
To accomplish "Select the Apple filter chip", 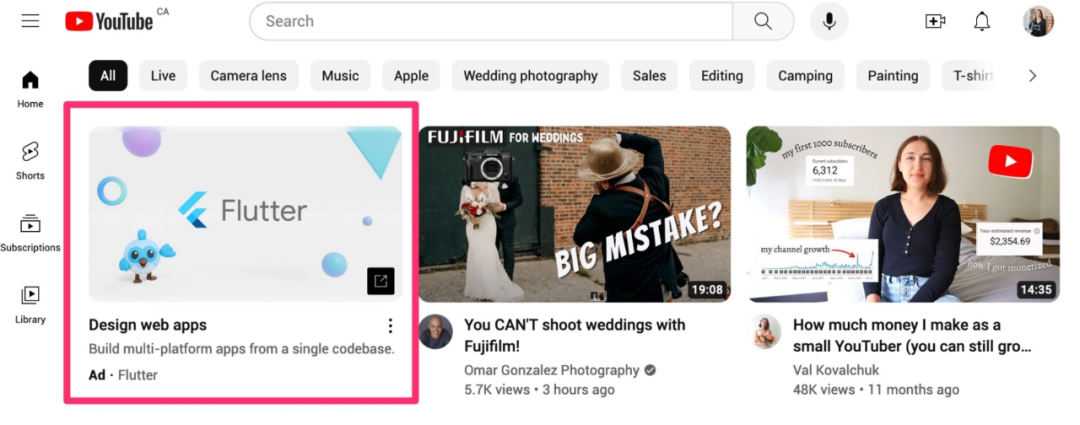I will coord(411,76).
